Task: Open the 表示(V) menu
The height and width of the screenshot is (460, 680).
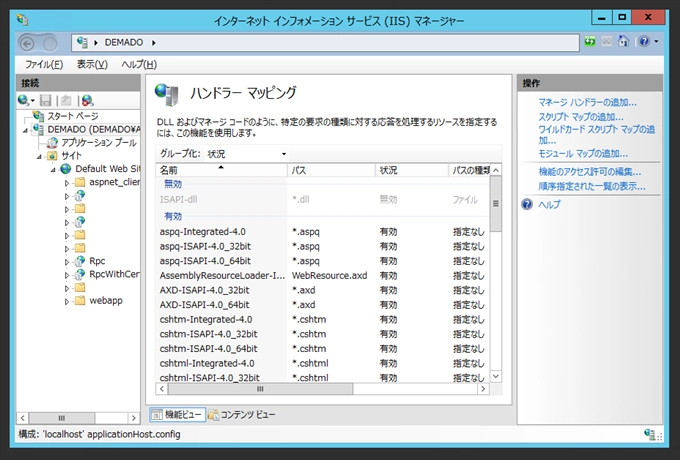Action: click(x=92, y=65)
